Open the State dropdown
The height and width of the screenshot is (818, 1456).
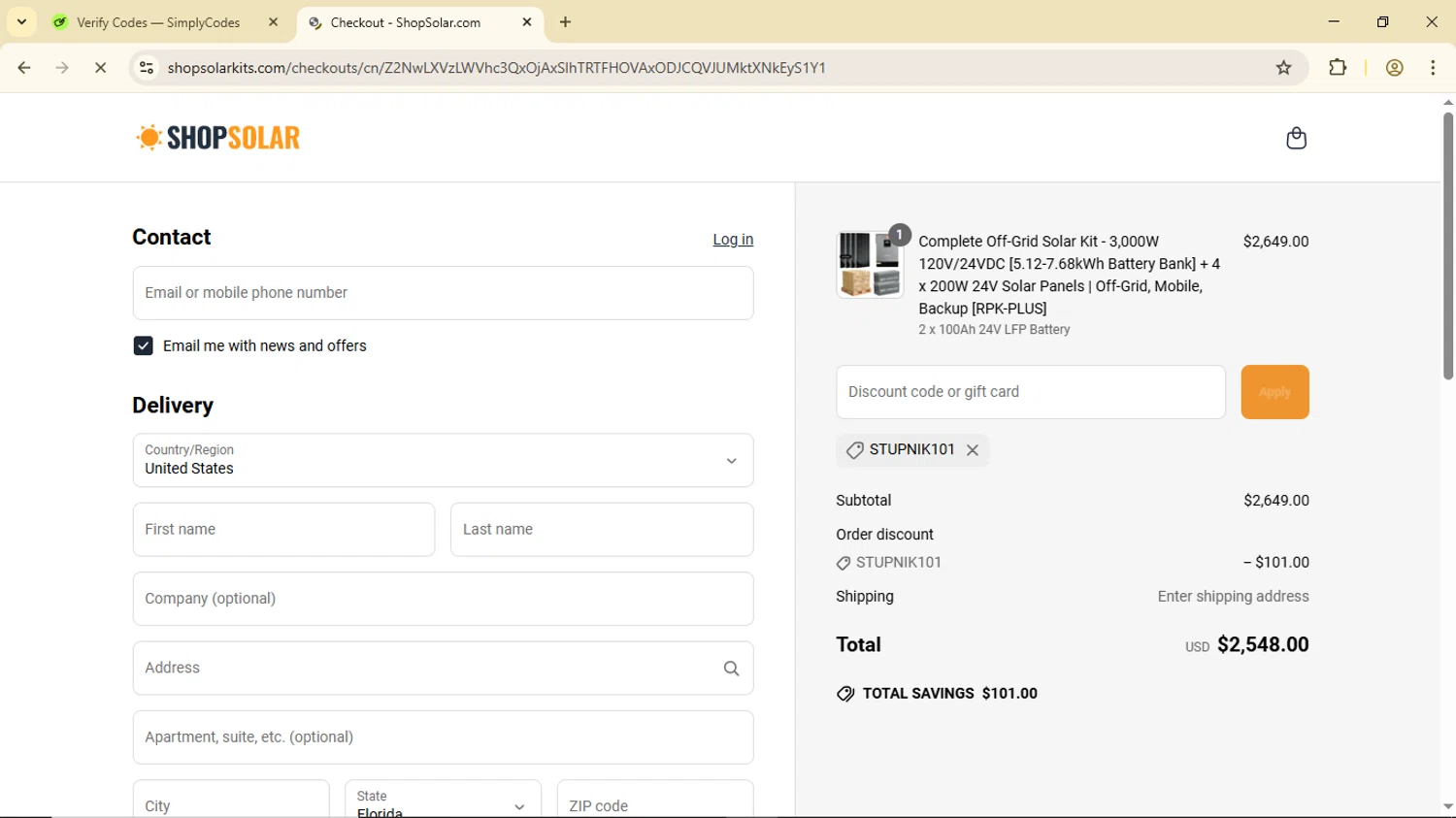click(443, 802)
